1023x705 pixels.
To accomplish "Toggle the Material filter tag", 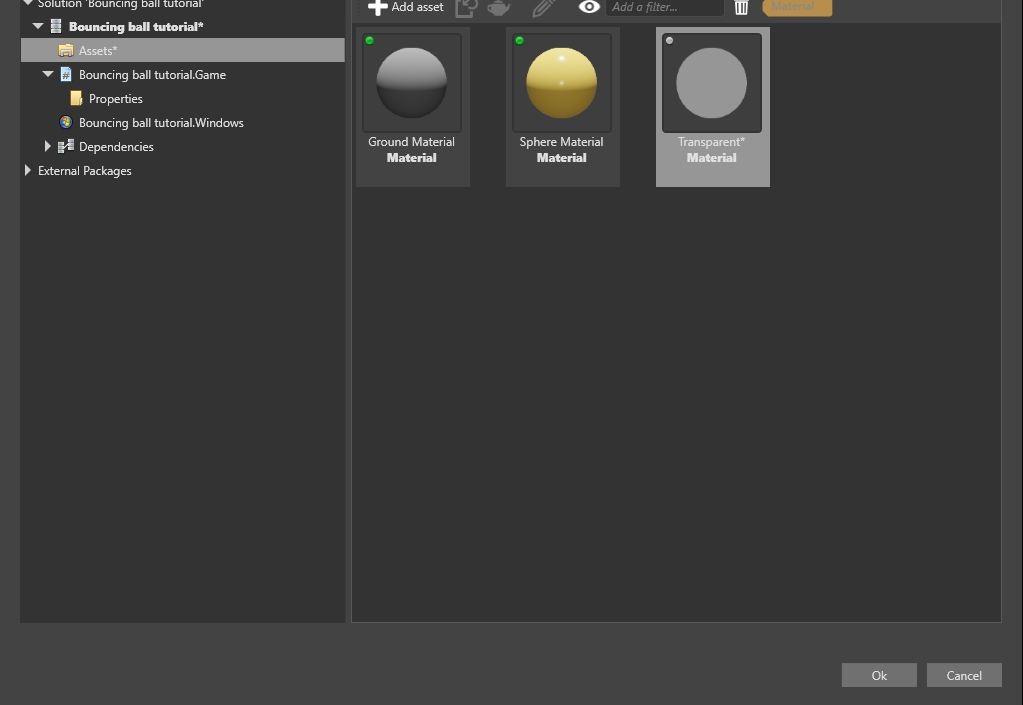I will (x=797, y=7).
